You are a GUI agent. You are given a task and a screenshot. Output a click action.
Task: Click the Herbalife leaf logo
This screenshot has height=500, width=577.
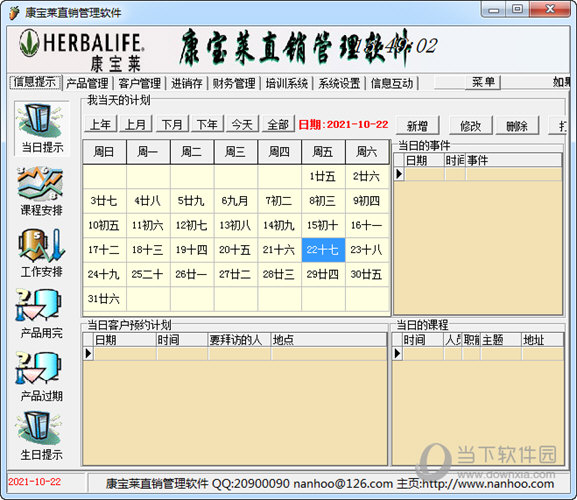tap(29, 43)
